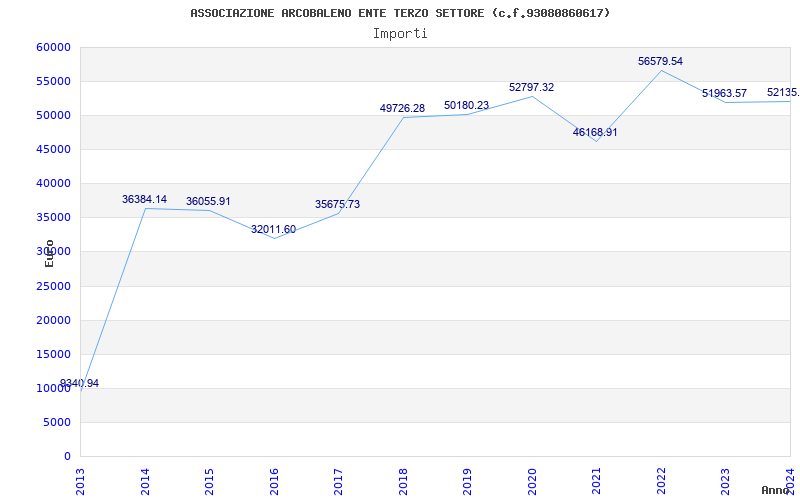
Task: Select the 9340.94 data label
Action: point(79,383)
